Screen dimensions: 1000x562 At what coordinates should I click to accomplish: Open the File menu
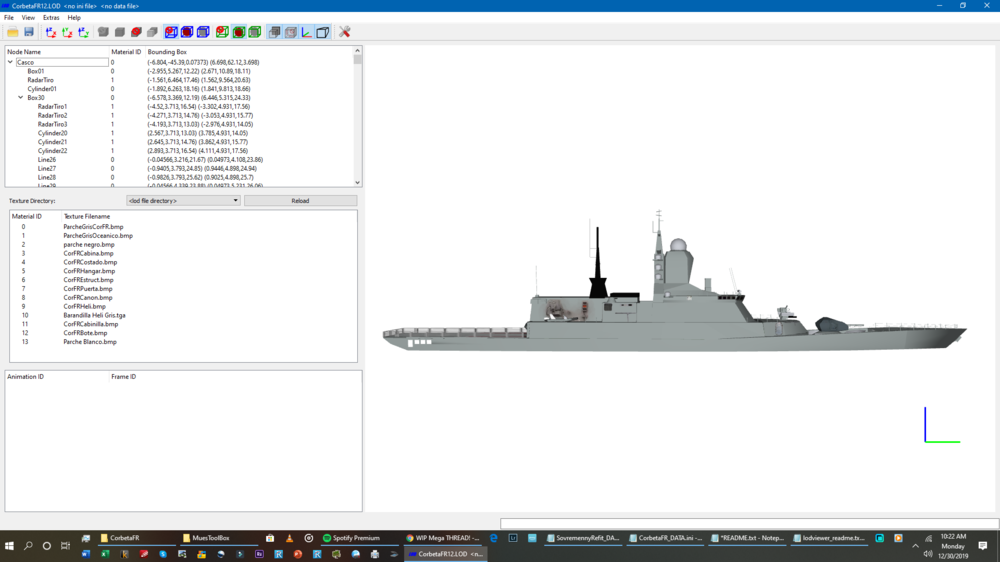tap(9, 18)
